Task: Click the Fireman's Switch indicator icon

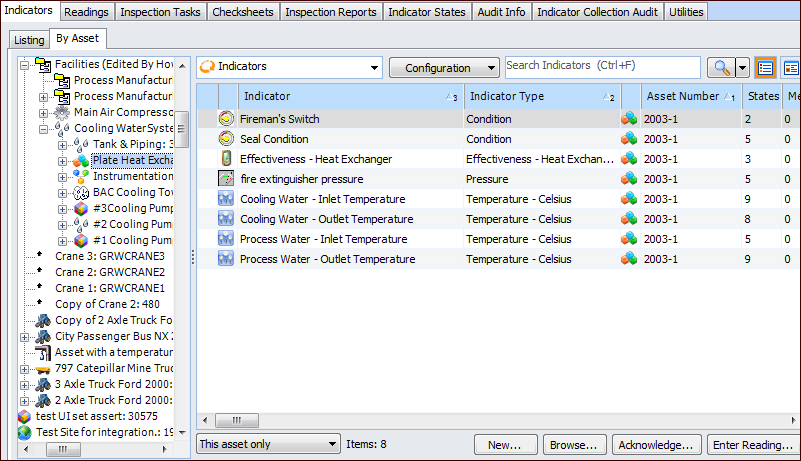Action: pos(225,119)
